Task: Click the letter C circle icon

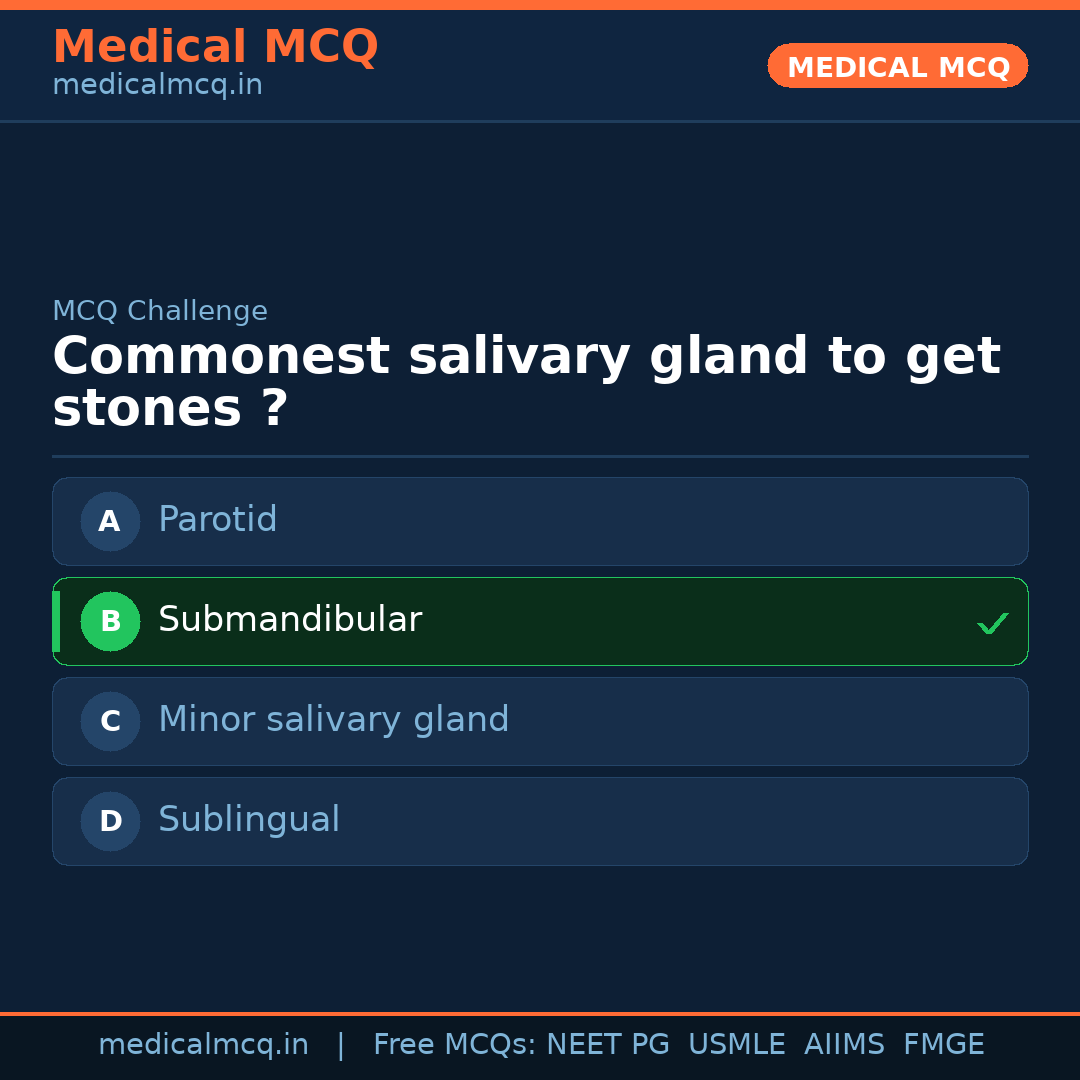Action: coord(110,721)
